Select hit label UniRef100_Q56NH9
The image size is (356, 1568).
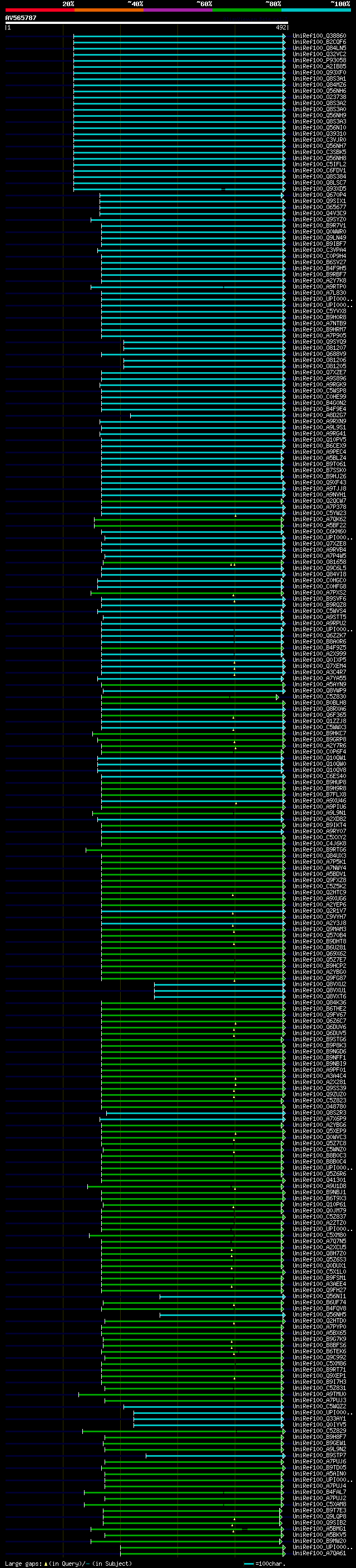(319, 115)
